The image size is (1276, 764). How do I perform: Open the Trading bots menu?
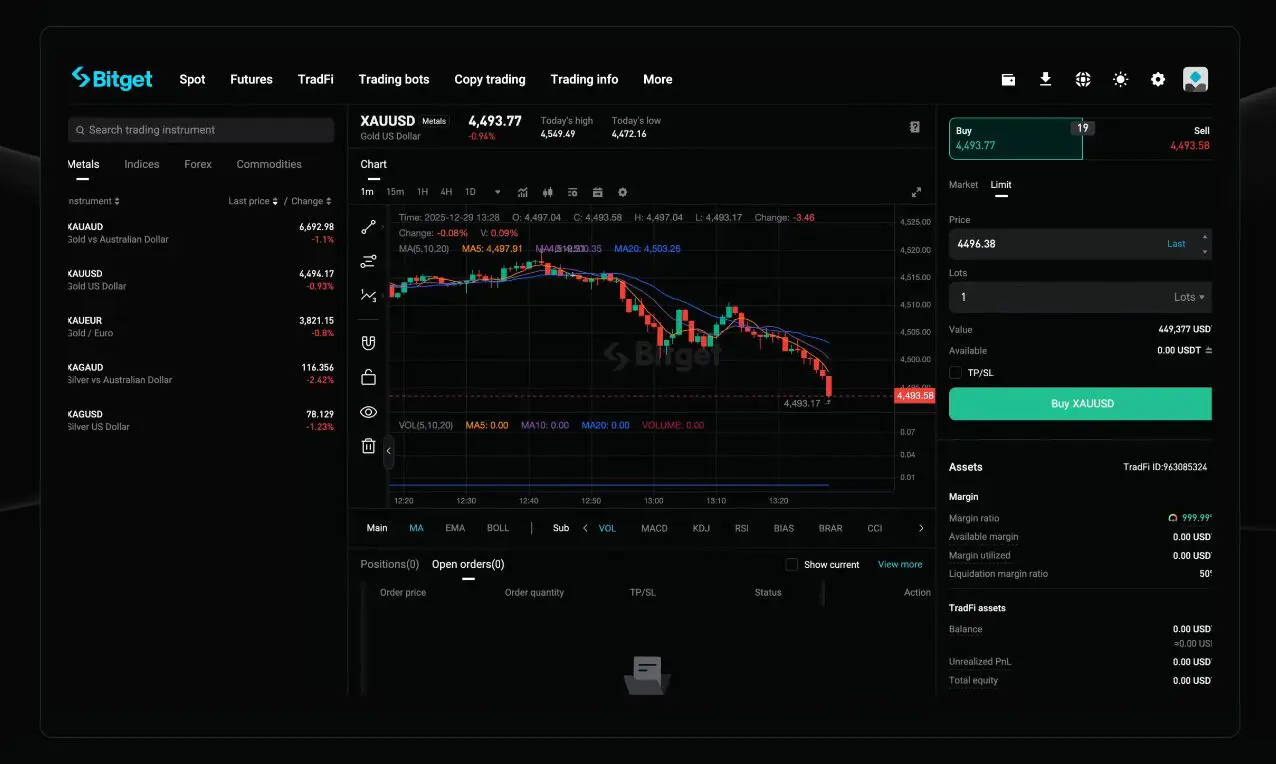394,79
